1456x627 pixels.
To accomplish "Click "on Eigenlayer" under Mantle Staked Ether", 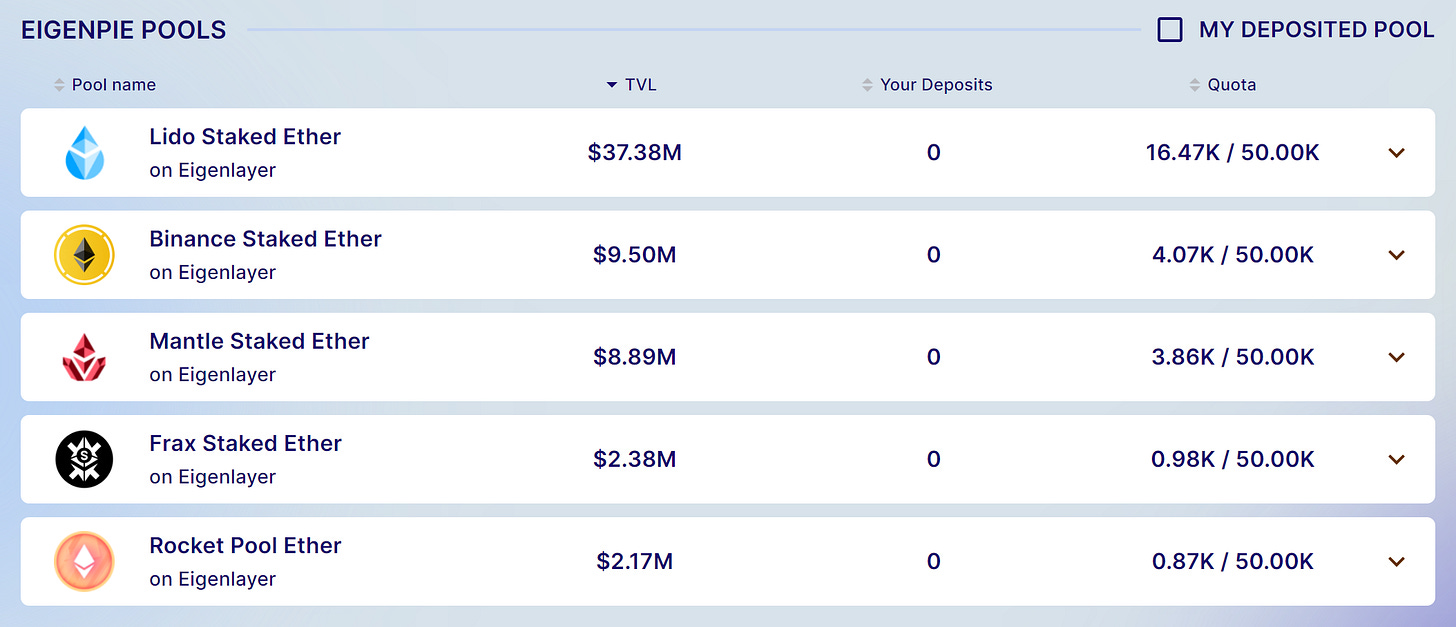I will [212, 374].
